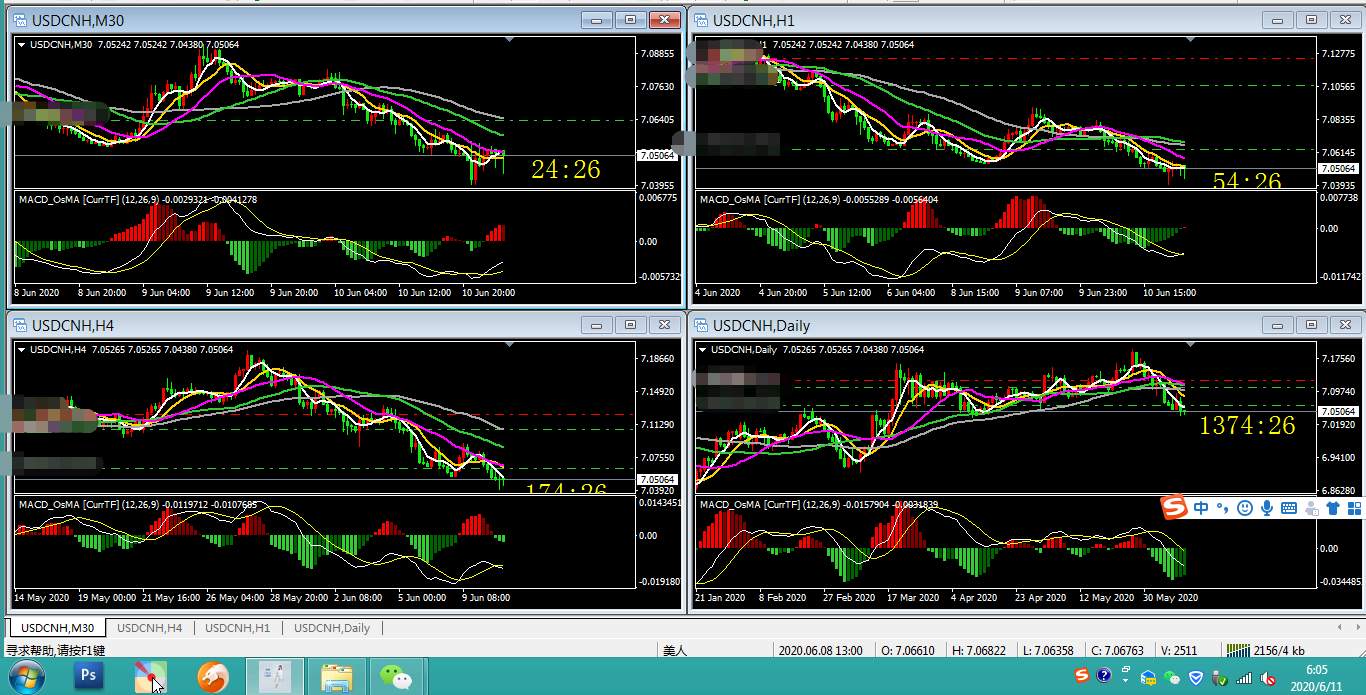
Task: Click status bar time 2020.06.08 13:00
Action: pos(821,650)
